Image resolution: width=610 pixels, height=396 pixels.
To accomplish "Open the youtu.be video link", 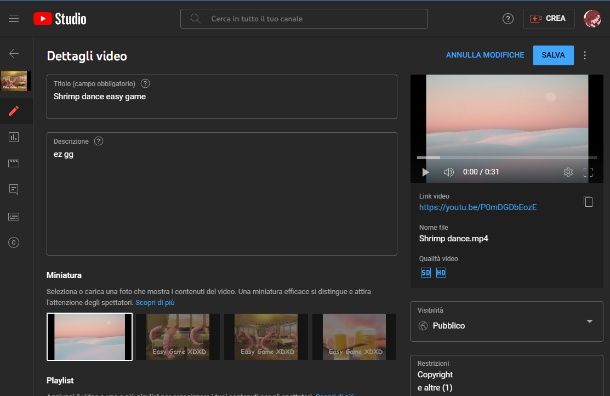I will click(478, 207).
